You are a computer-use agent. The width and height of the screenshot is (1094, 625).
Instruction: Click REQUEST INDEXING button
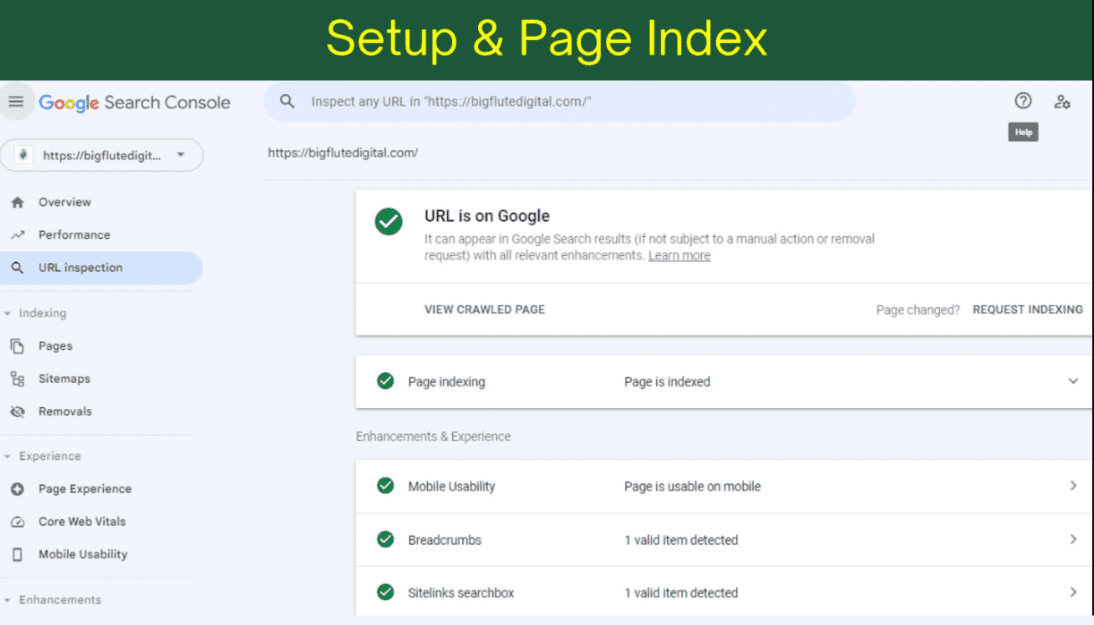pos(1027,310)
